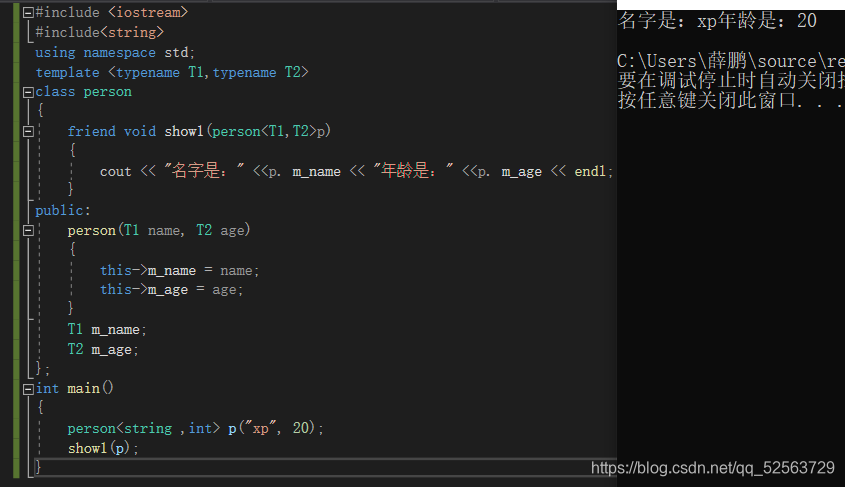Collapse the class person fold toggle
The width and height of the screenshot is (845, 487).
coord(29,92)
